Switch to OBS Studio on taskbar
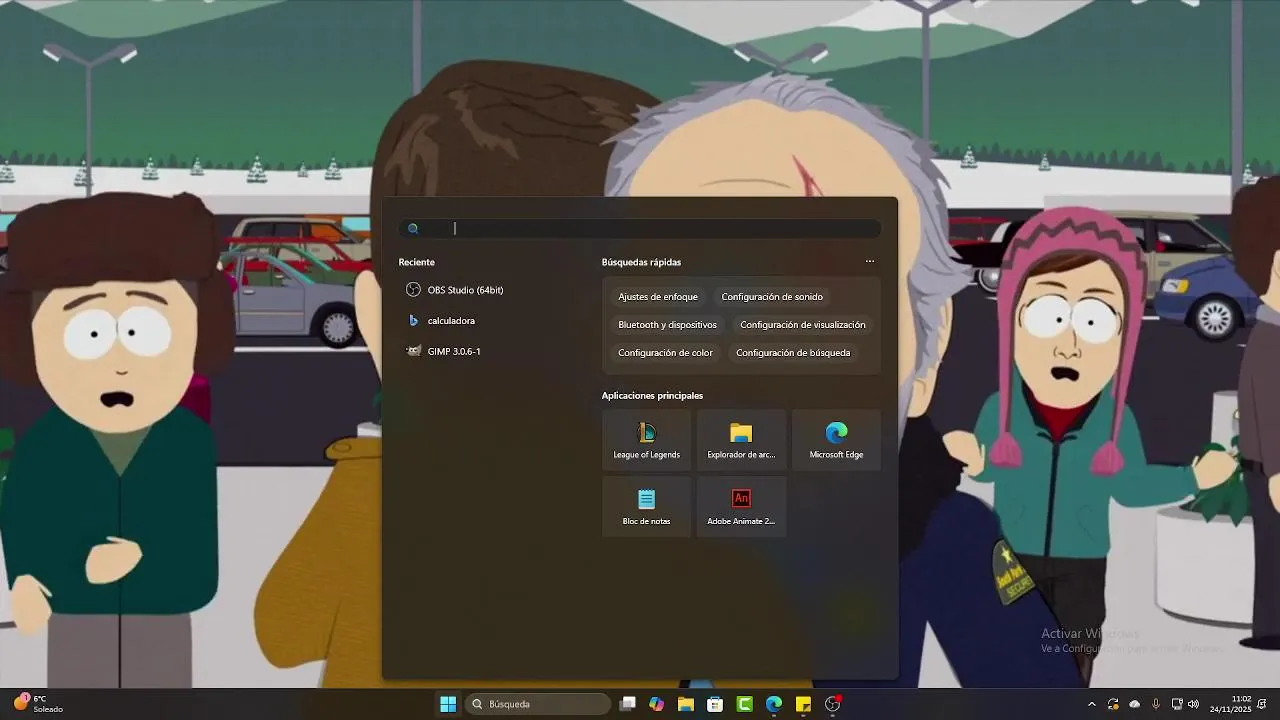The width and height of the screenshot is (1280, 720). (x=833, y=704)
